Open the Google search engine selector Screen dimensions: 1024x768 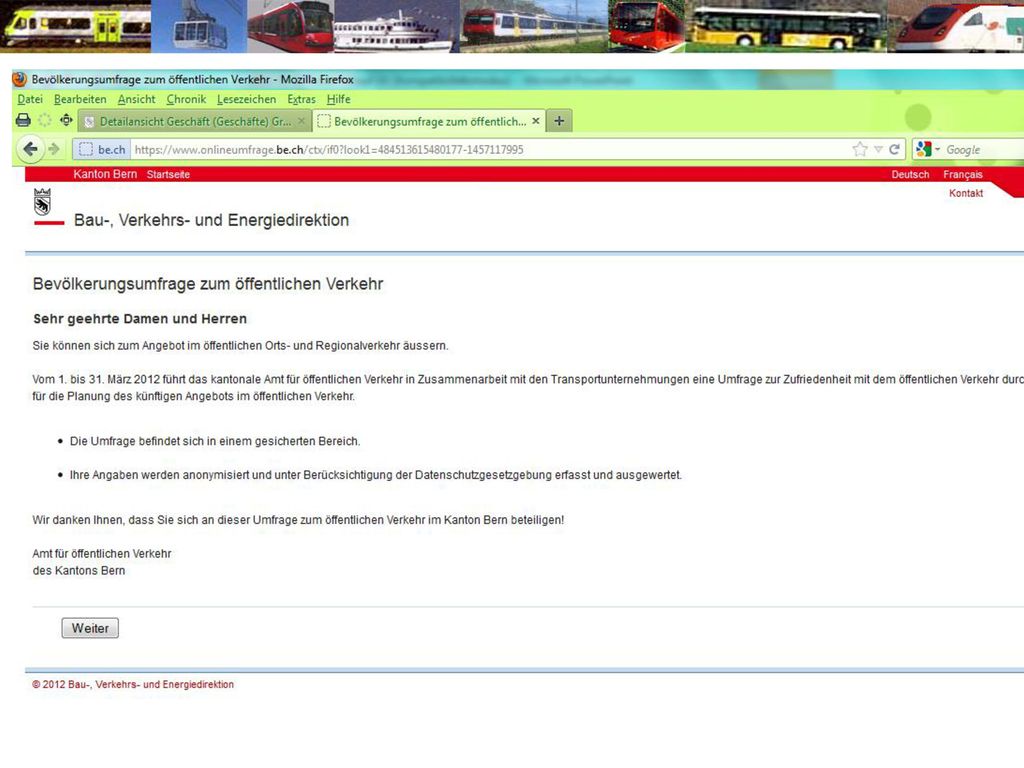[x=927, y=150]
